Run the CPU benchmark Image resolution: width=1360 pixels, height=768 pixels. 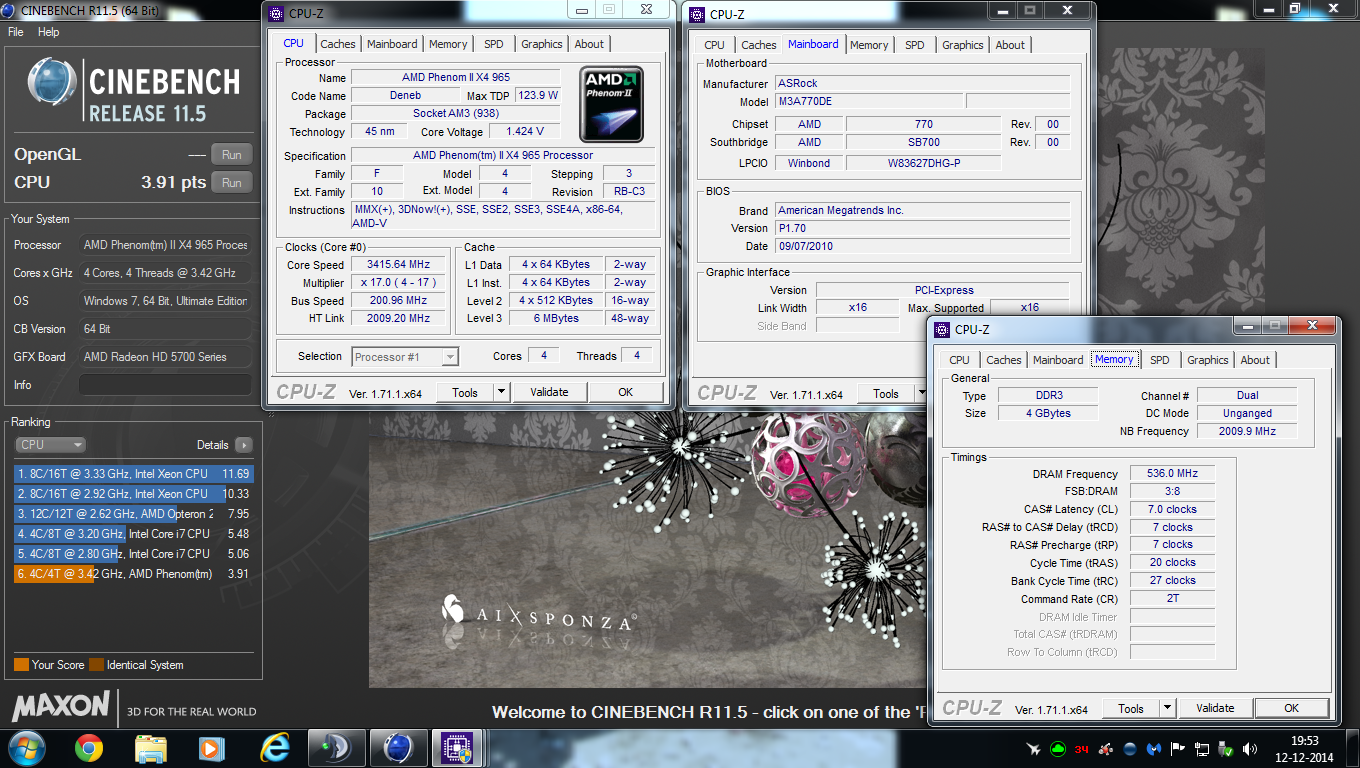(231, 183)
